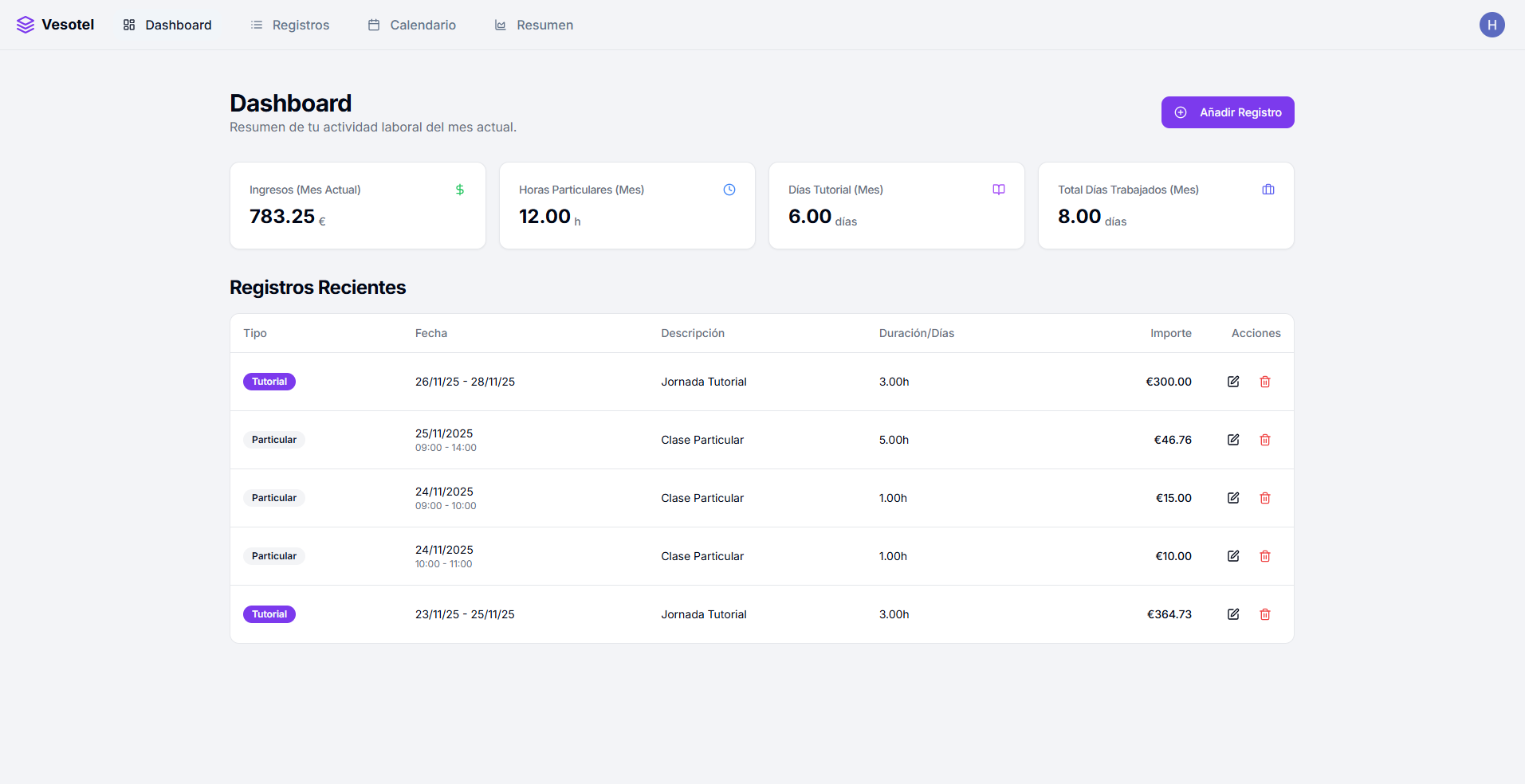Delete the €364.73 Tutorial record
The image size is (1525, 784).
(x=1265, y=614)
